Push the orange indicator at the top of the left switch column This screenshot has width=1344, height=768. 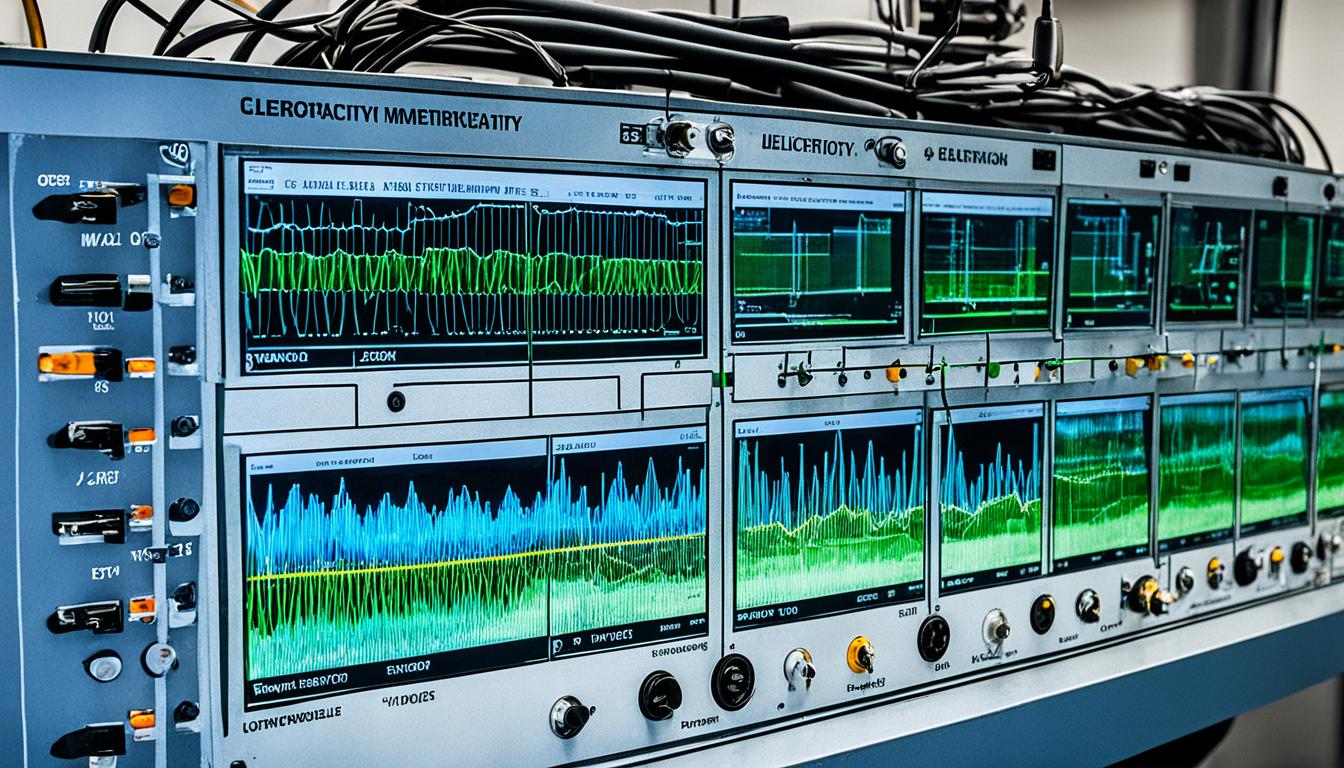coord(181,196)
